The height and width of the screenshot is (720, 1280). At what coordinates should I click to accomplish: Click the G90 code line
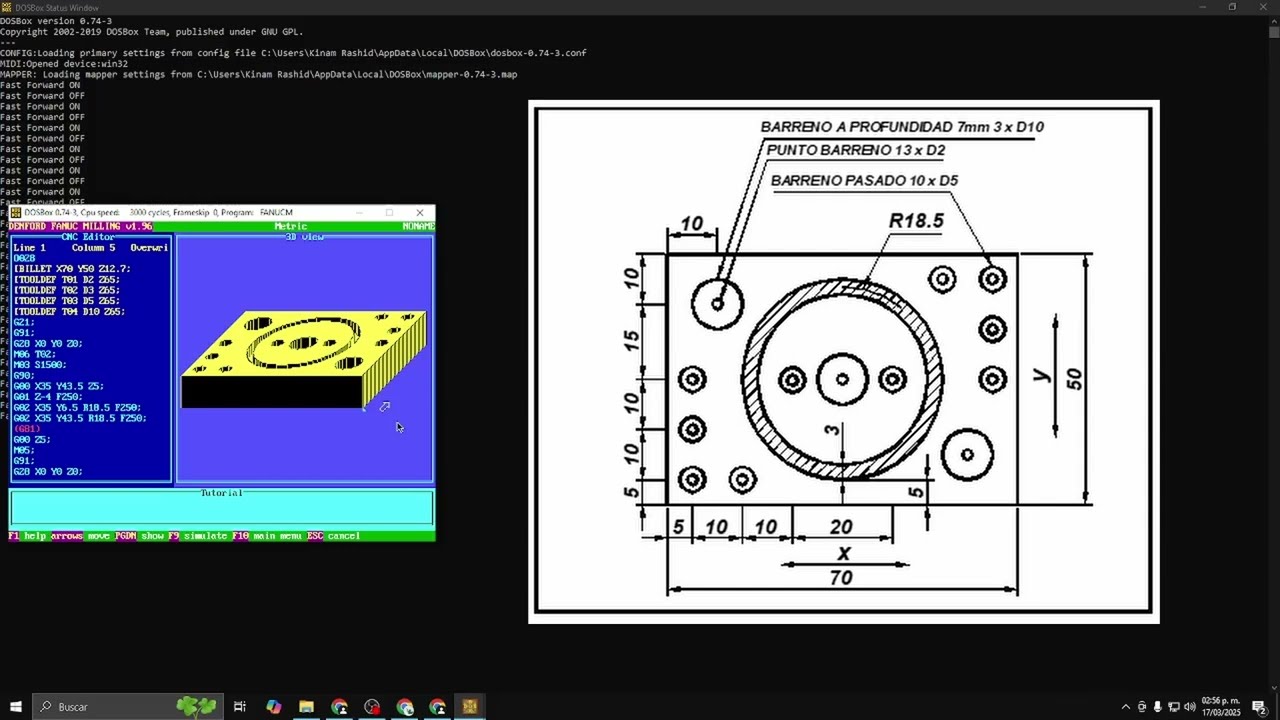pos(24,375)
